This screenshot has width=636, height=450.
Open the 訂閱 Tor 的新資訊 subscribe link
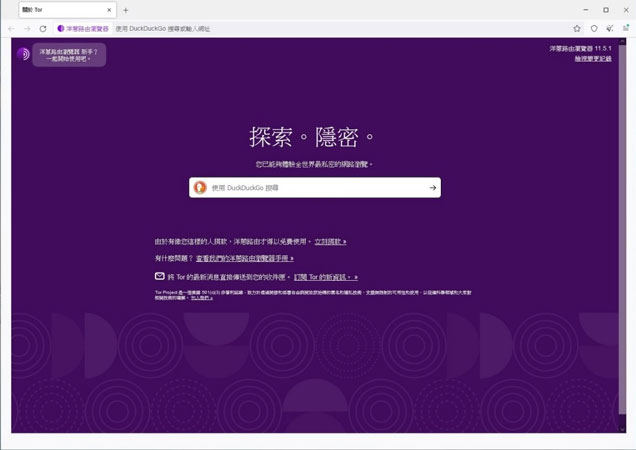326,277
